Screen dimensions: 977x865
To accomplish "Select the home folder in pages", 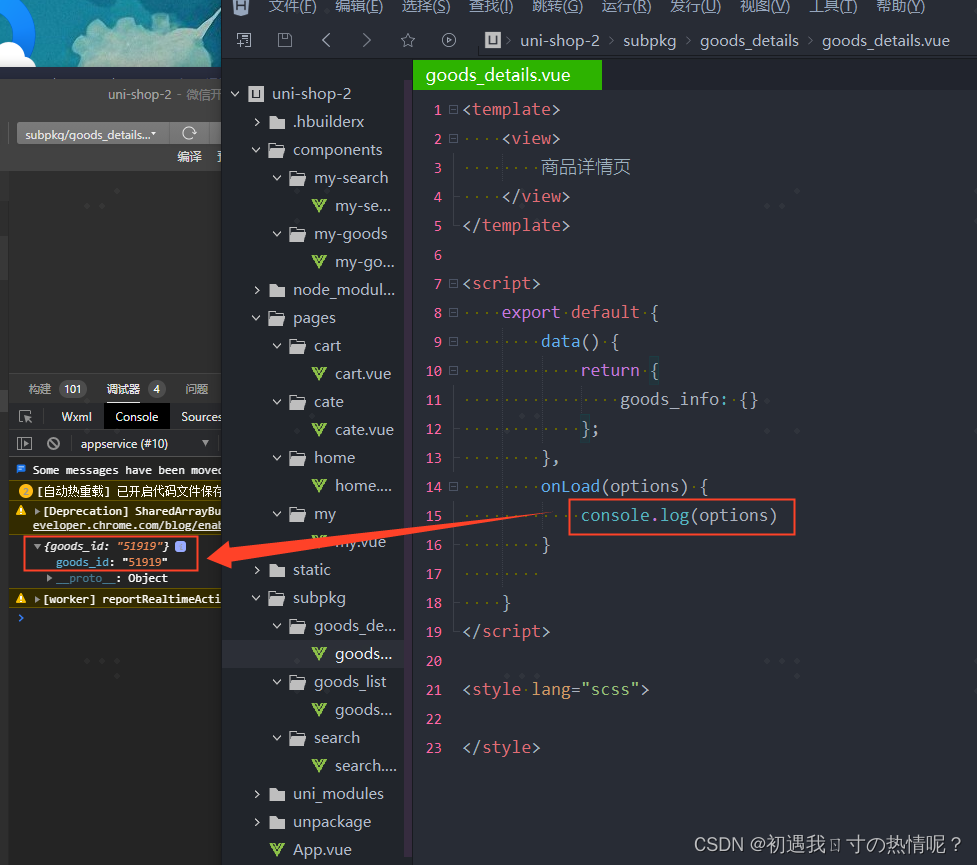I will (334, 457).
